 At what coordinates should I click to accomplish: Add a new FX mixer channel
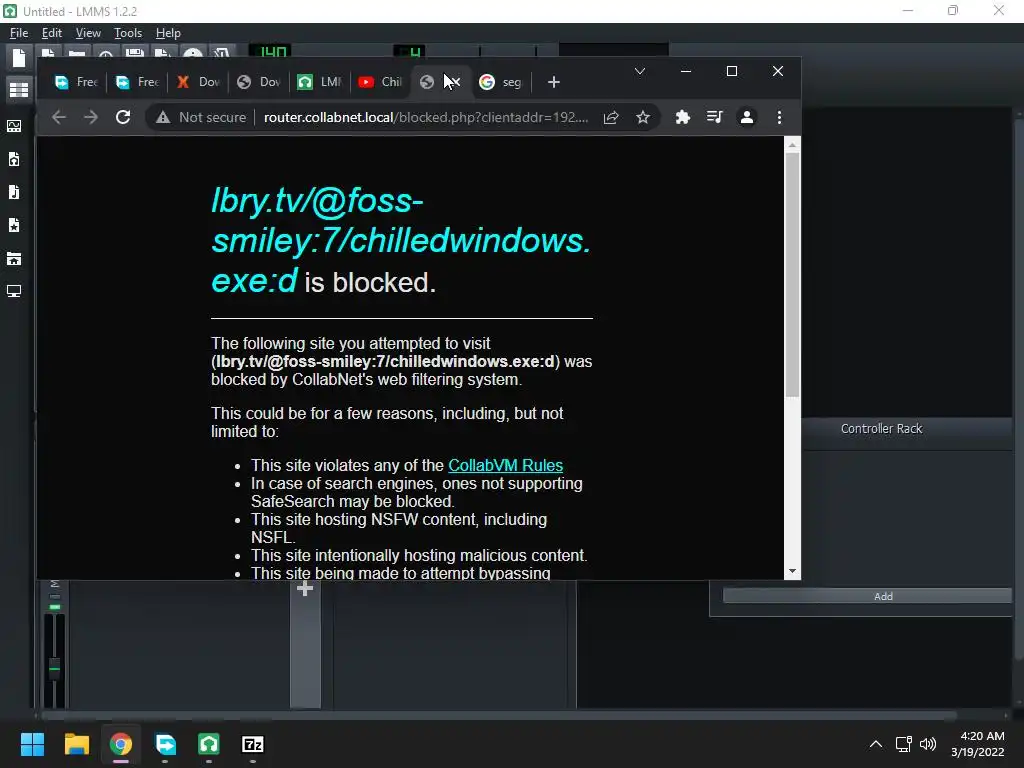tap(305, 589)
